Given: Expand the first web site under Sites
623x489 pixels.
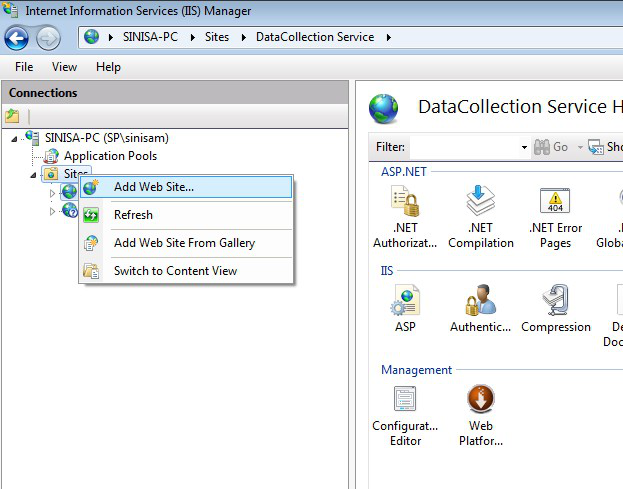Looking at the screenshot, I should pyautogui.click(x=52, y=193).
